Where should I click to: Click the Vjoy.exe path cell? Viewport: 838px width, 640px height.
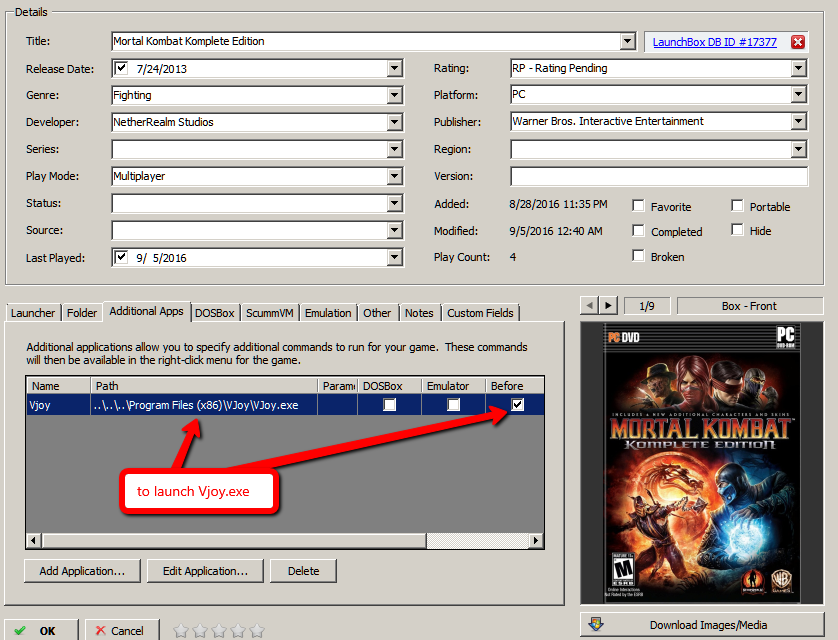pos(204,405)
